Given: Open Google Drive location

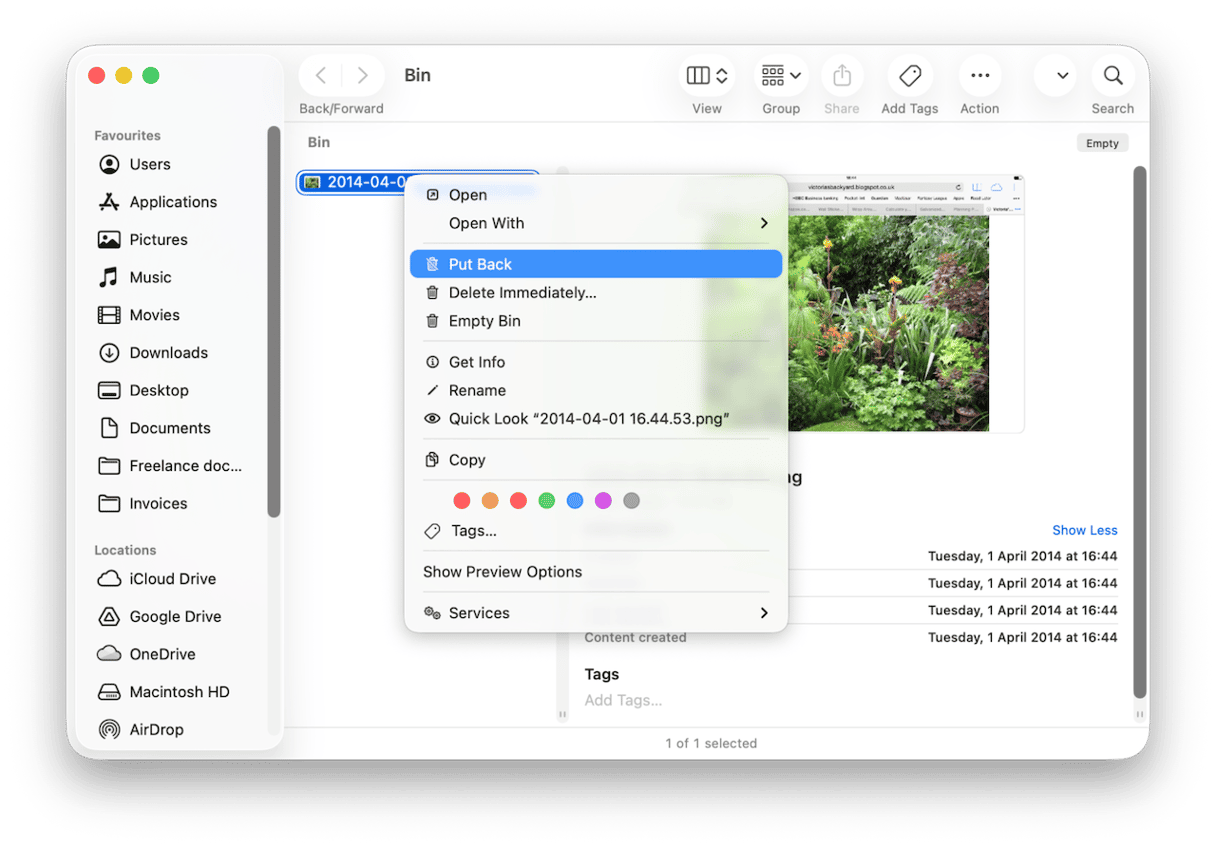Looking at the screenshot, I should 175,617.
